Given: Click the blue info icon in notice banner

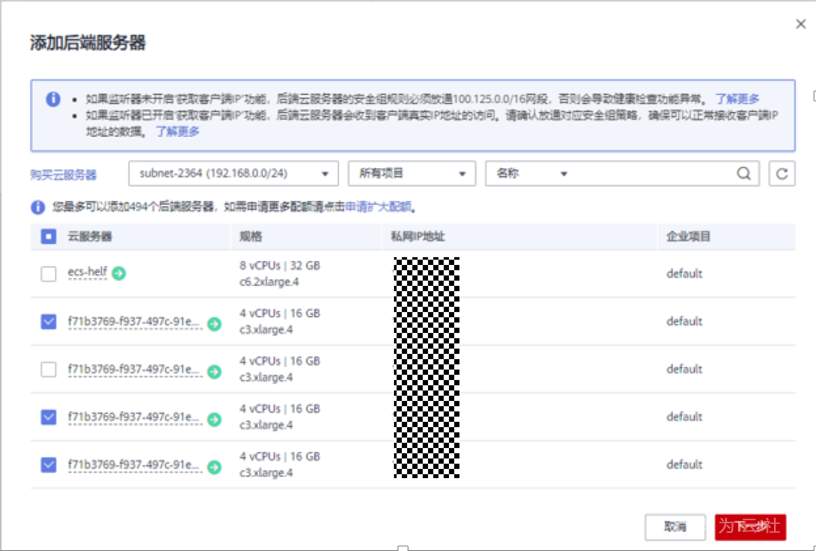Looking at the screenshot, I should [x=53, y=99].
